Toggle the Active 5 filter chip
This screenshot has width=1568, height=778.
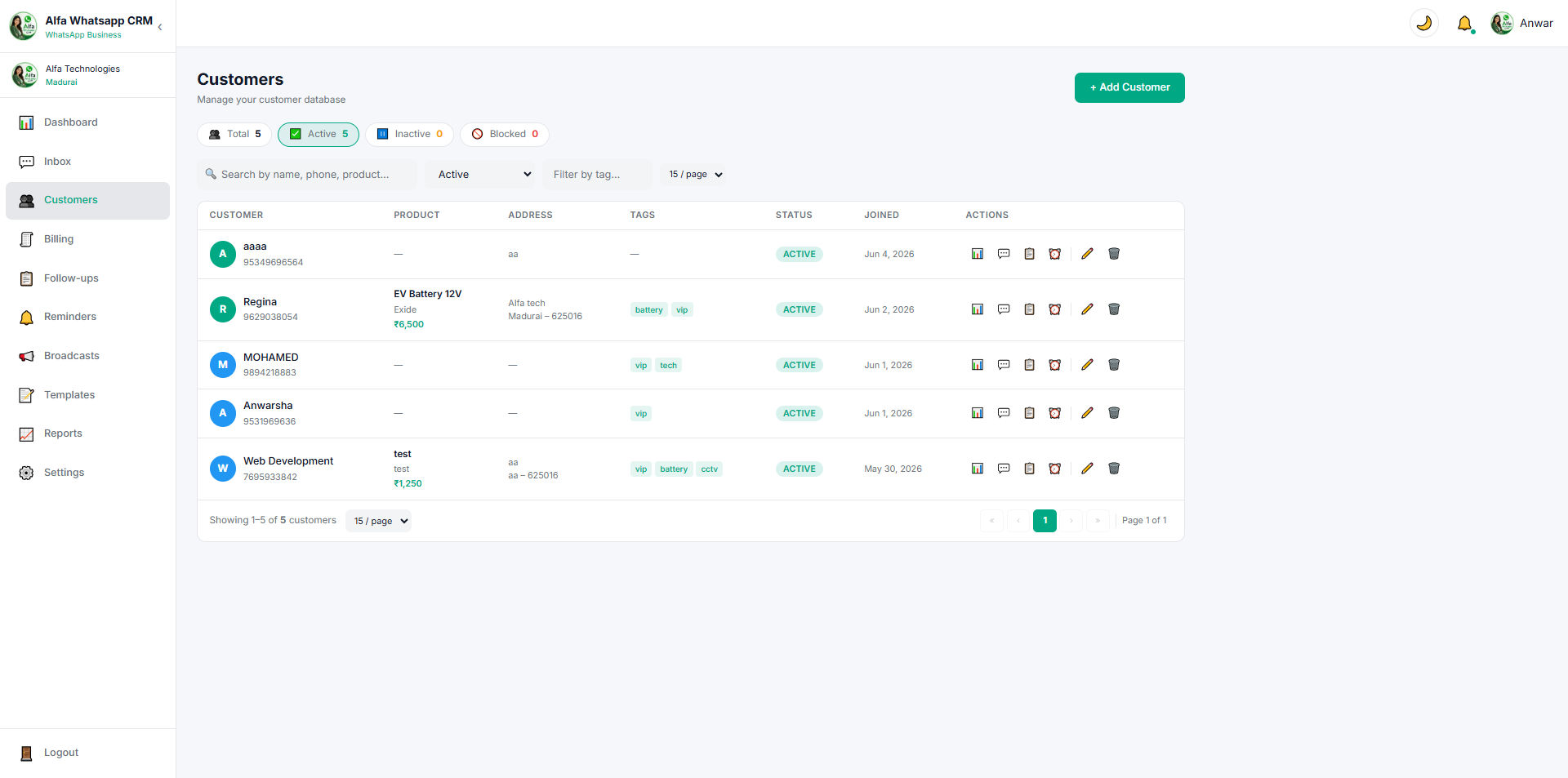[318, 134]
